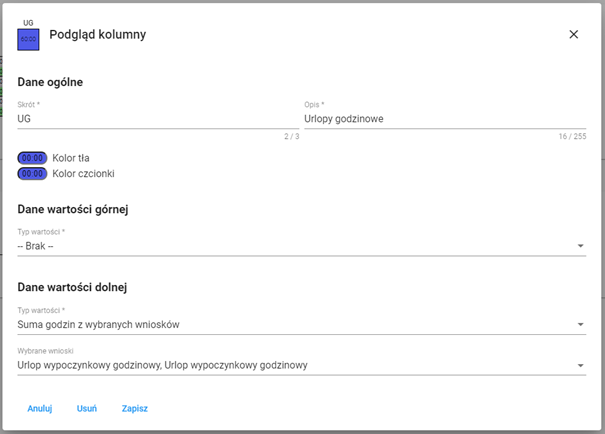
Task: Click the 16 / 255 character counter
Action: point(572,136)
